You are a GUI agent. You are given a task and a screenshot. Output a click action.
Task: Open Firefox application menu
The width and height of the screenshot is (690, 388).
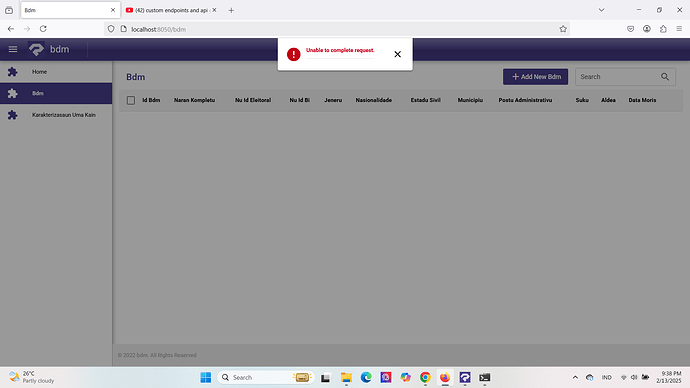click(x=679, y=29)
